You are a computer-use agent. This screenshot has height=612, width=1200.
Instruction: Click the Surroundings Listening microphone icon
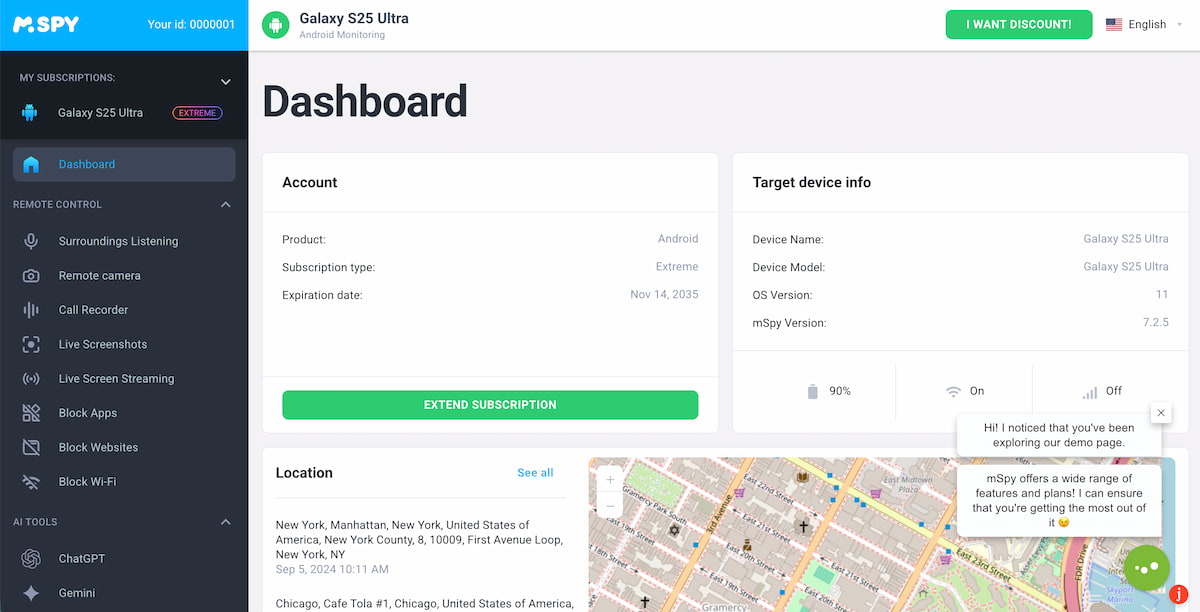31,241
